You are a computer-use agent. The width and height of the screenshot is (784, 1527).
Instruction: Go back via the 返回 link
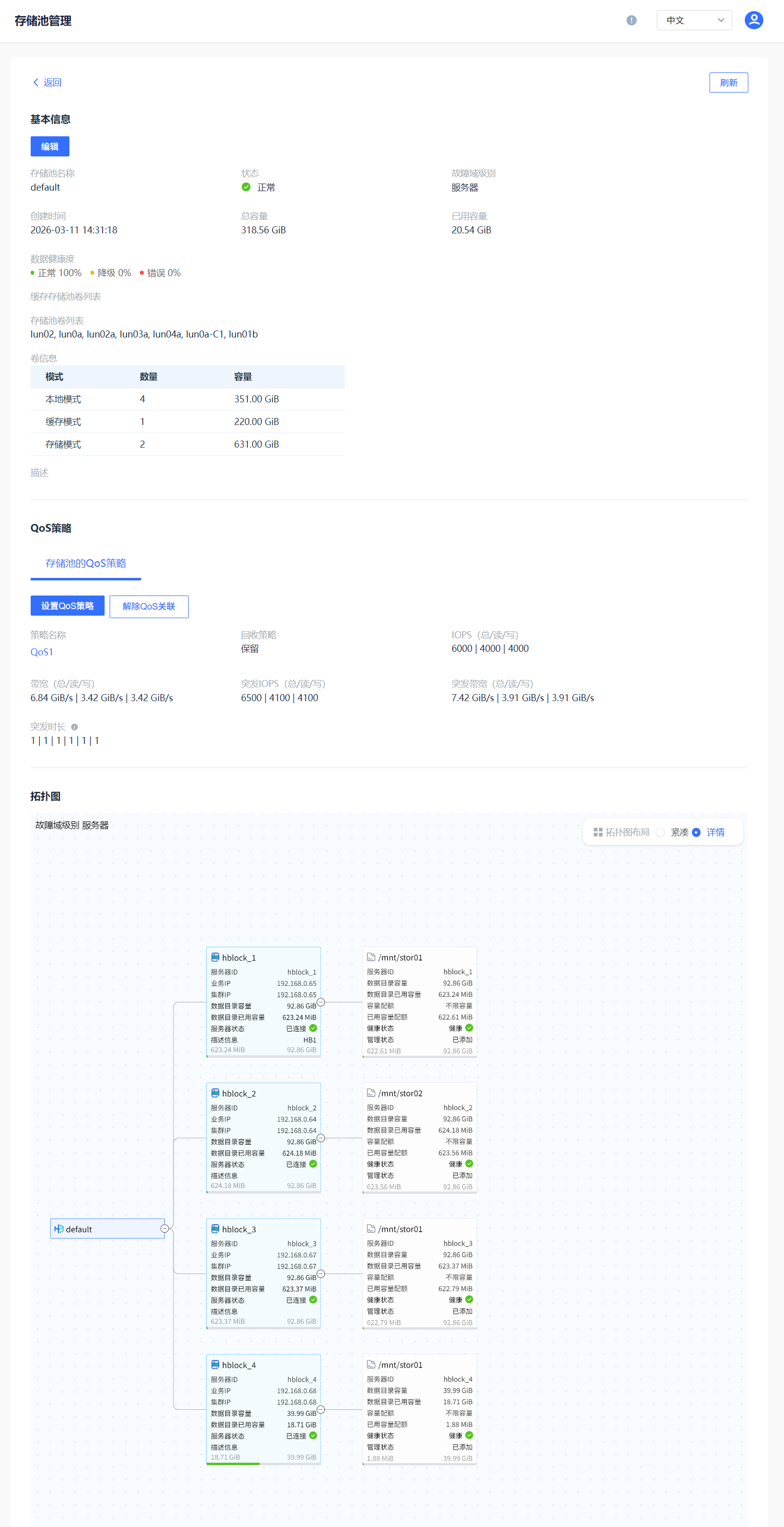click(x=47, y=82)
